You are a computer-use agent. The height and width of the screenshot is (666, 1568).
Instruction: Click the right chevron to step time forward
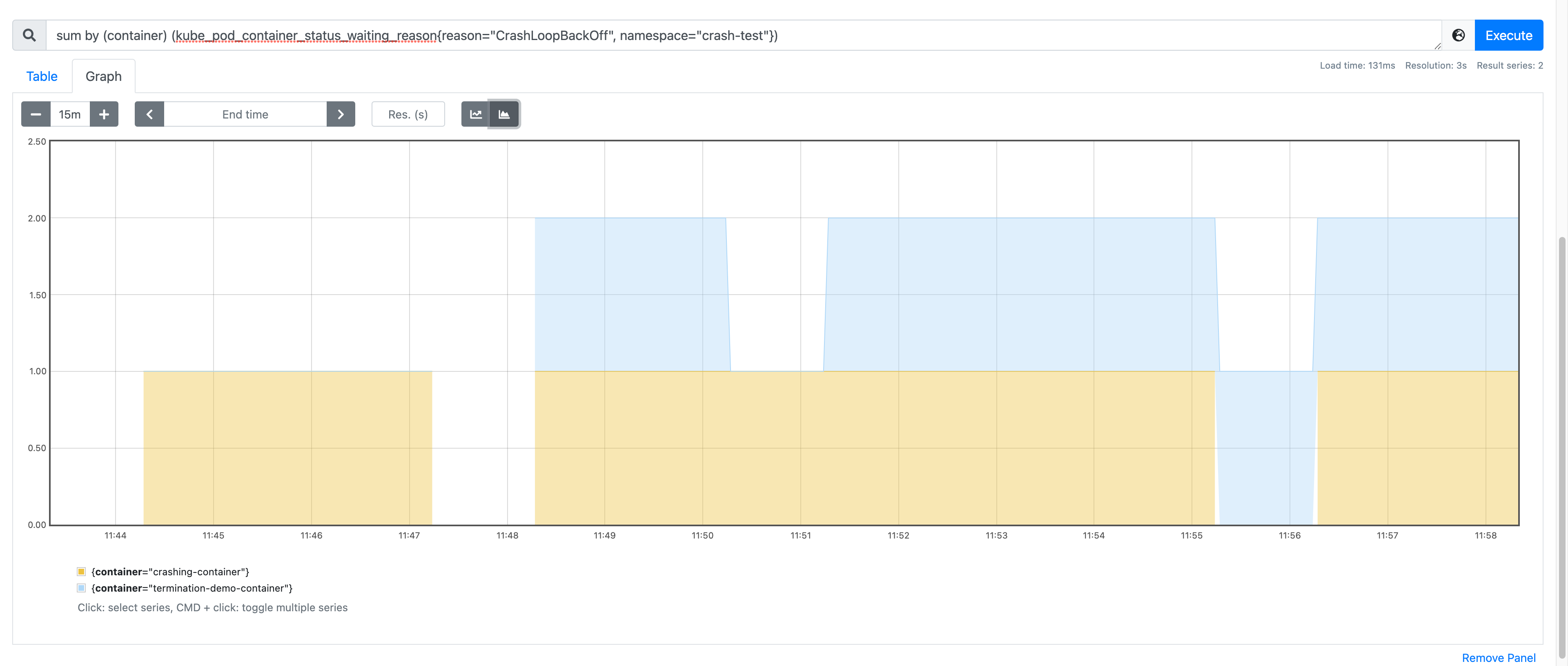(x=340, y=114)
